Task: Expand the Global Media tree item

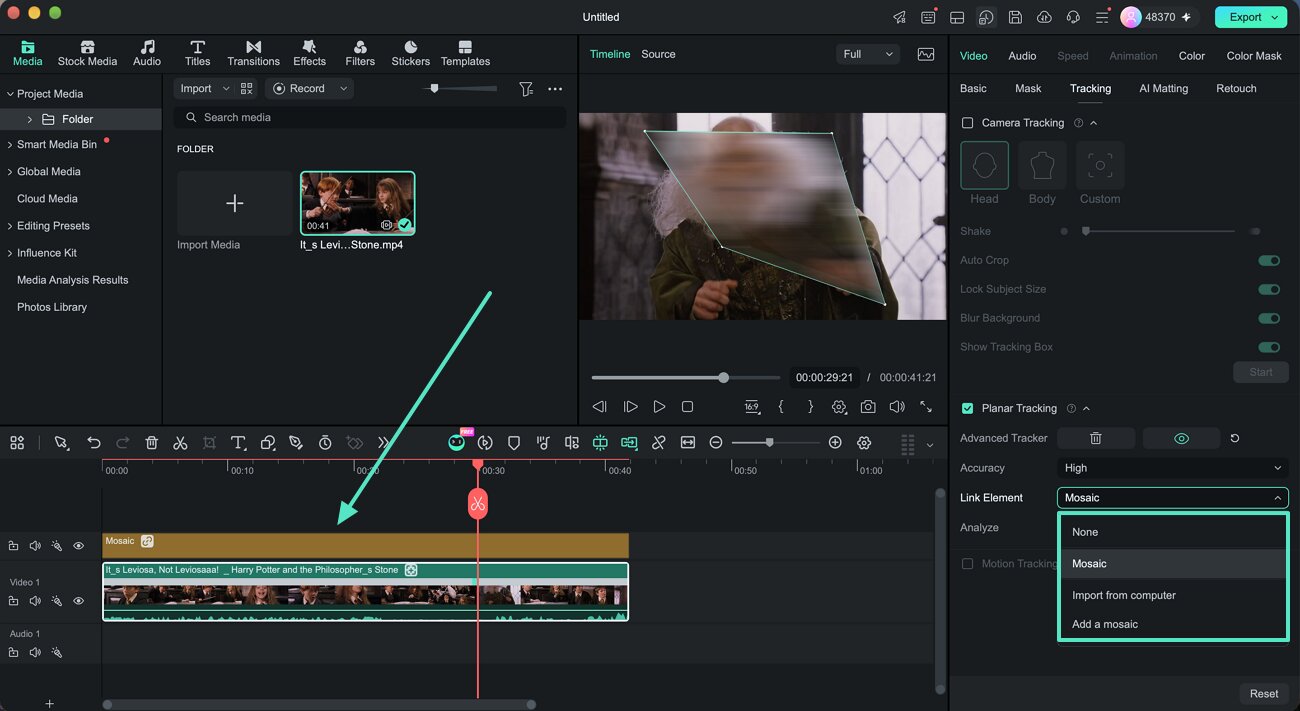Action: [x=10, y=172]
